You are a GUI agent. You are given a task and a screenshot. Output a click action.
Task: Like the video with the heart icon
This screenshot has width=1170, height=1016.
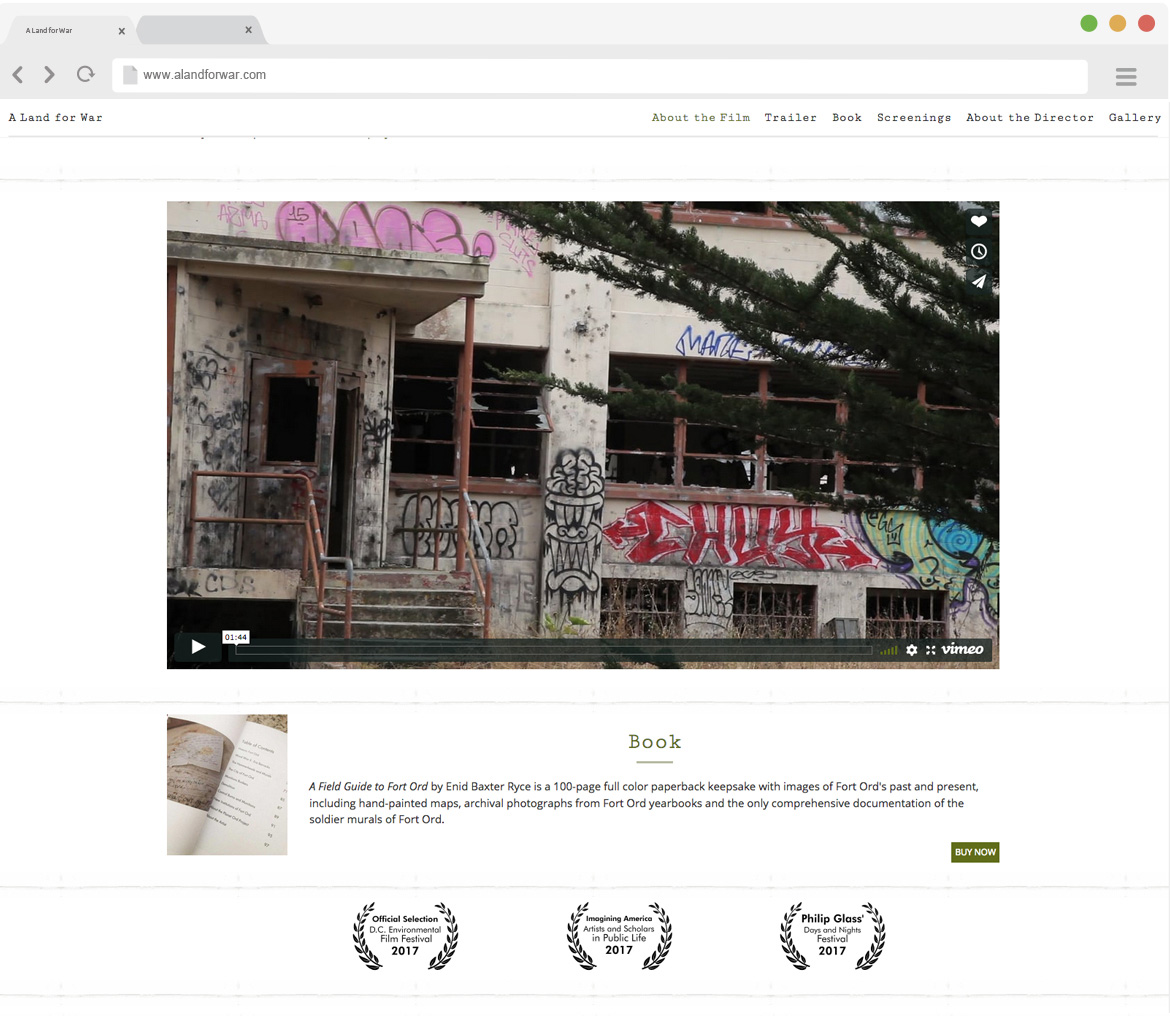(x=979, y=221)
